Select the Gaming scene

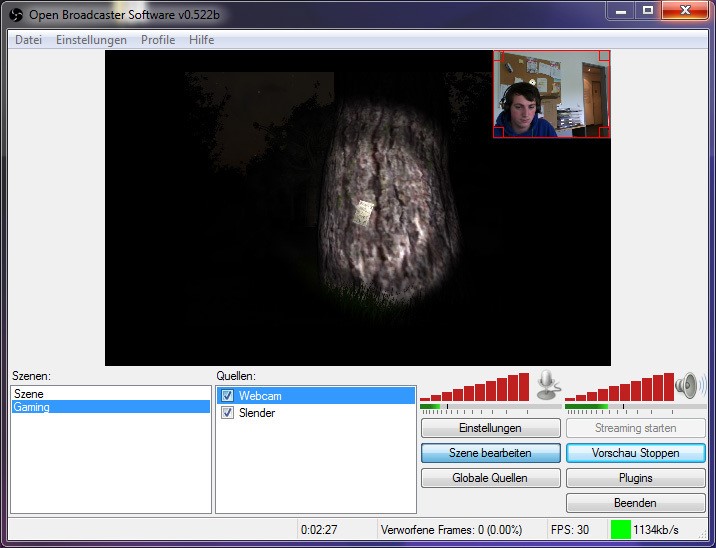tap(111, 407)
